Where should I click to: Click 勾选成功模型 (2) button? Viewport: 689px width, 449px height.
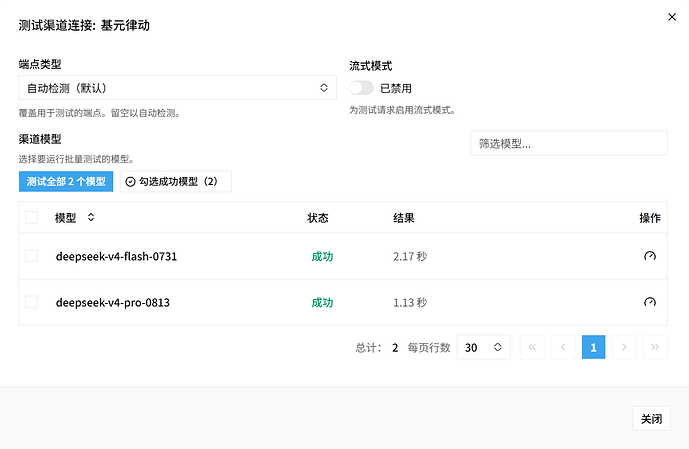[176, 181]
